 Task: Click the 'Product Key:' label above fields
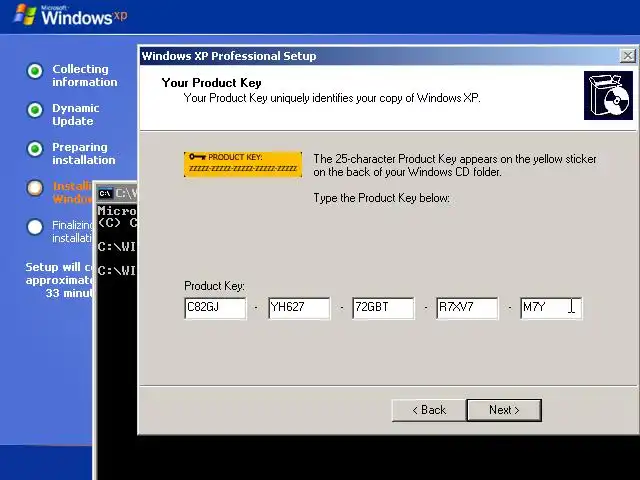pos(214,286)
